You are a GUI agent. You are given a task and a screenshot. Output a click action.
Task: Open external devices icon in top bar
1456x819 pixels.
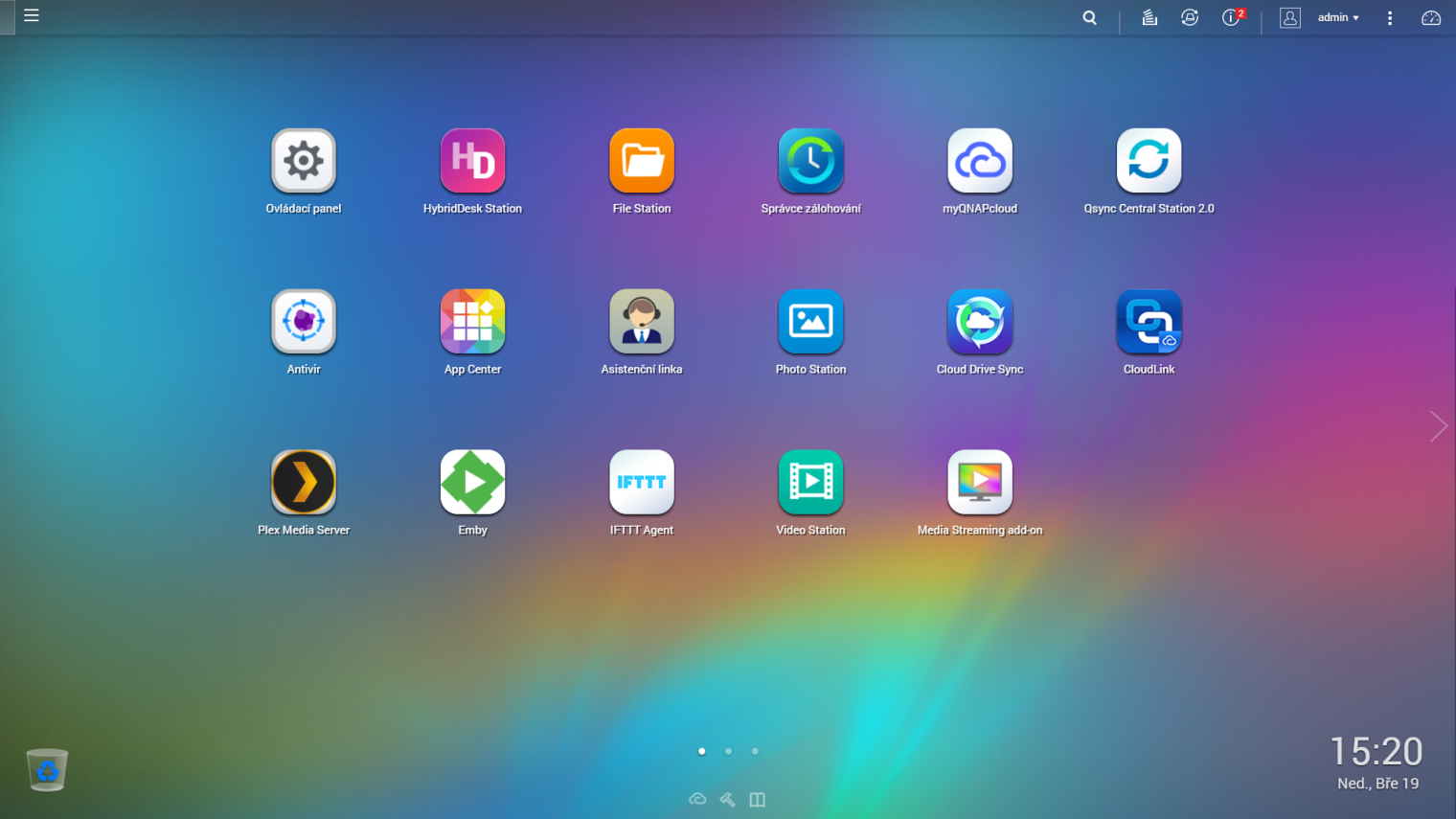point(1190,17)
